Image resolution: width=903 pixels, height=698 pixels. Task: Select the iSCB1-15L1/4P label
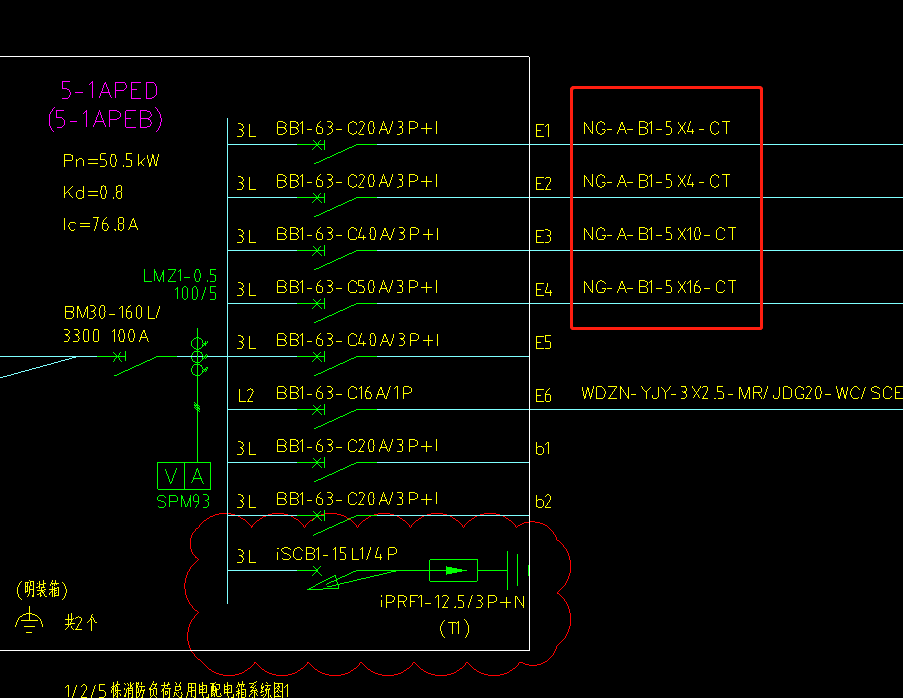click(337, 554)
